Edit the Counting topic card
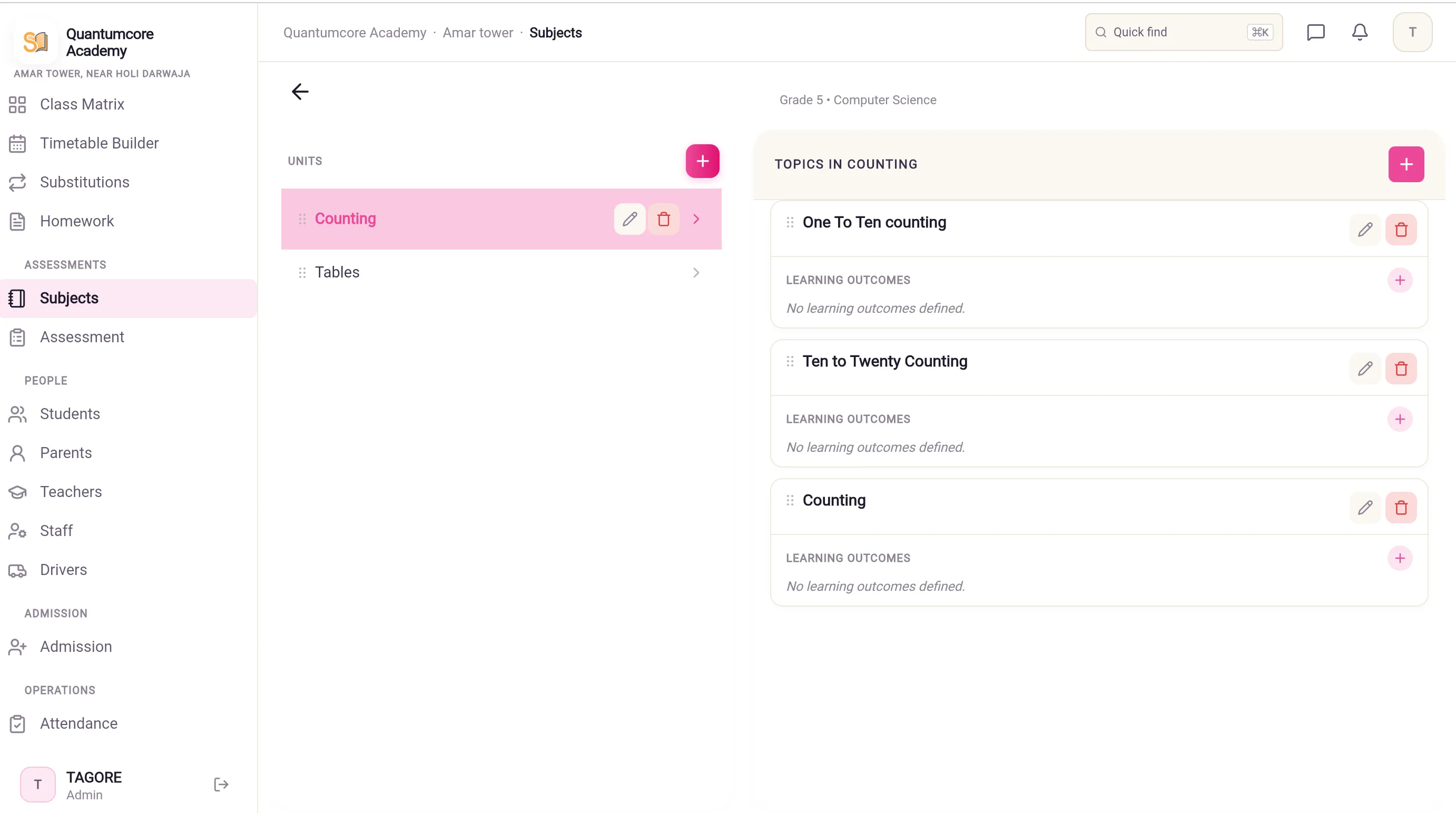 point(1365,508)
